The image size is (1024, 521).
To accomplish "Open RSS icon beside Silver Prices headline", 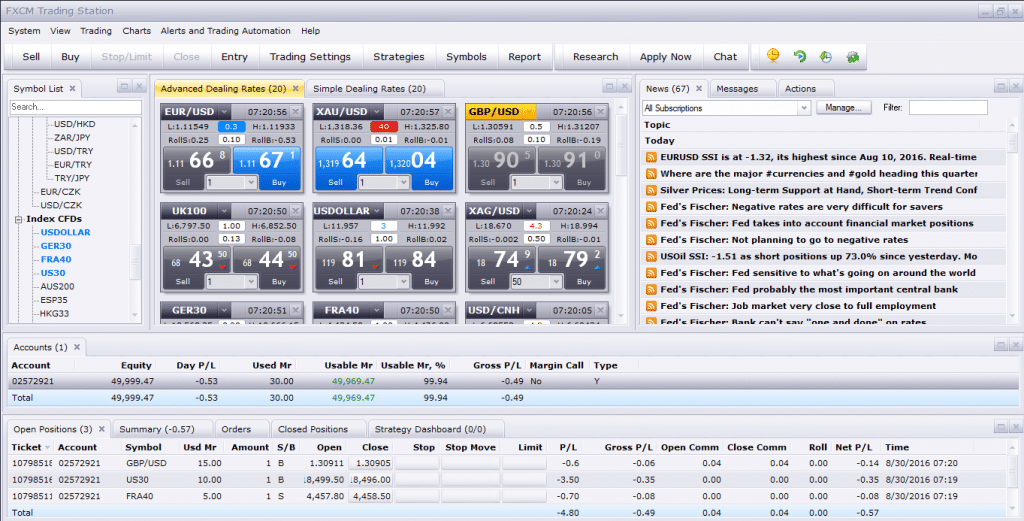I will [651, 190].
